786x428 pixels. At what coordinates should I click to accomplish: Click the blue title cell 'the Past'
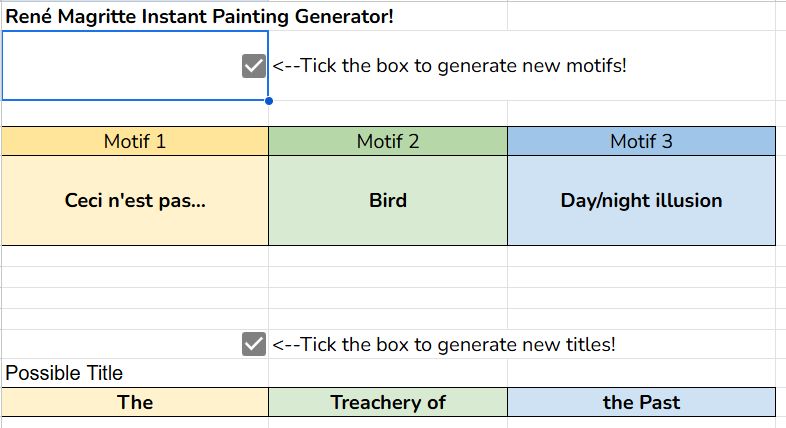click(642, 402)
